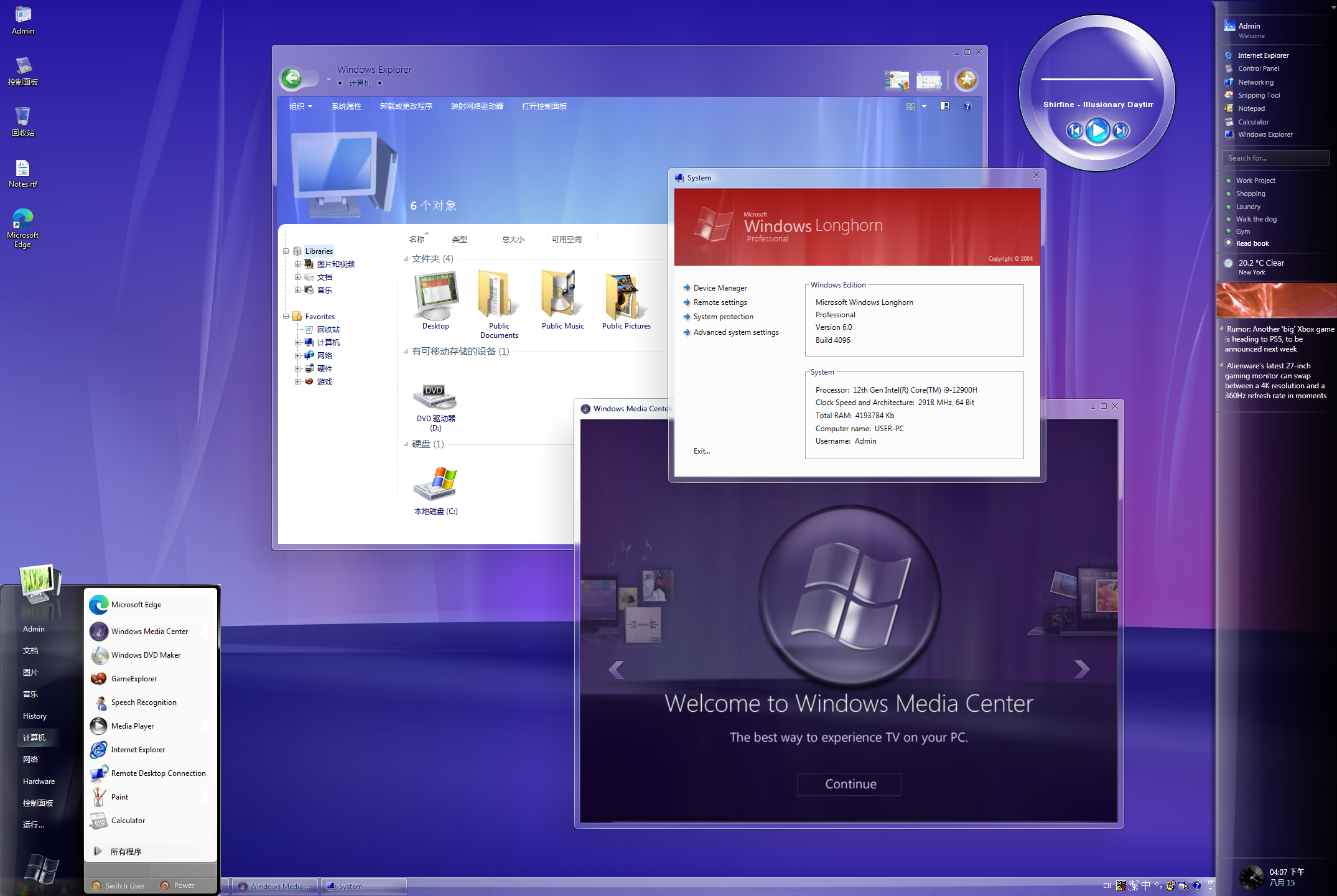
Task: Toggle the preview pane icon in Explorer toolbar
Action: click(944, 106)
